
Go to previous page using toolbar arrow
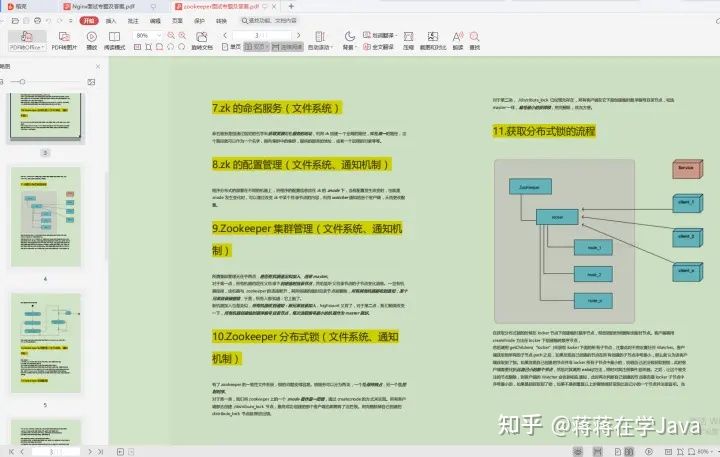point(225,35)
